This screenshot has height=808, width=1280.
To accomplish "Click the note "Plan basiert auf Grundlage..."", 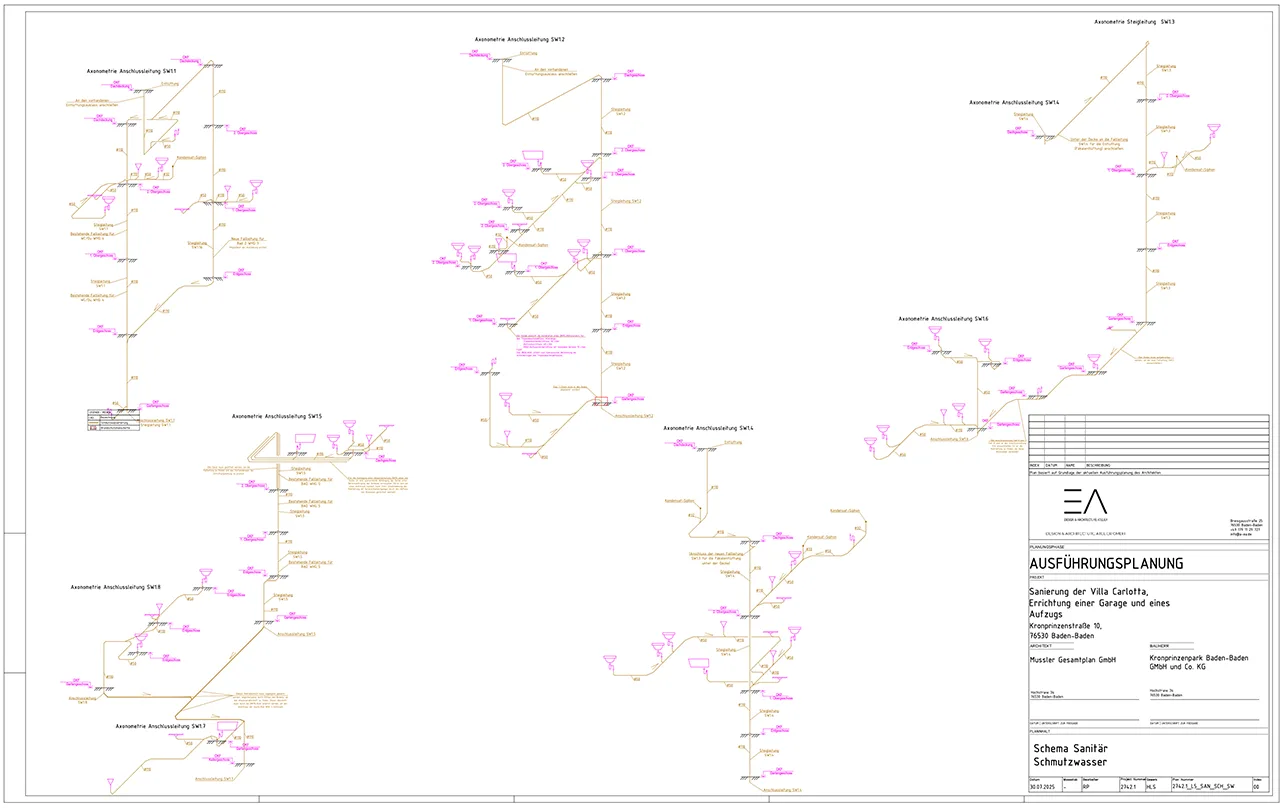I will pyautogui.click(x=1094, y=472).
